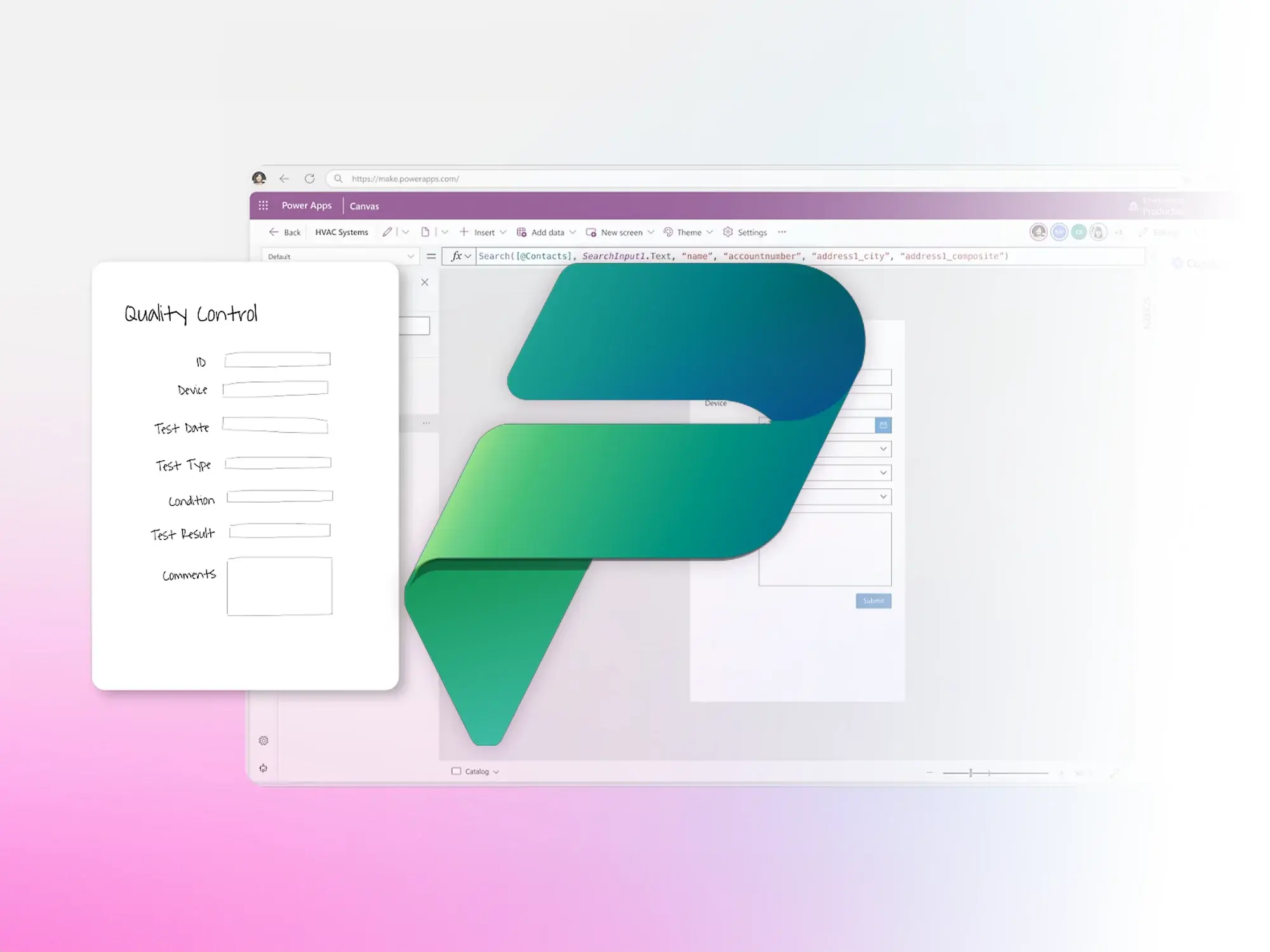Click the first collaborator avatar
The width and height of the screenshot is (1270, 952).
click(x=1038, y=232)
